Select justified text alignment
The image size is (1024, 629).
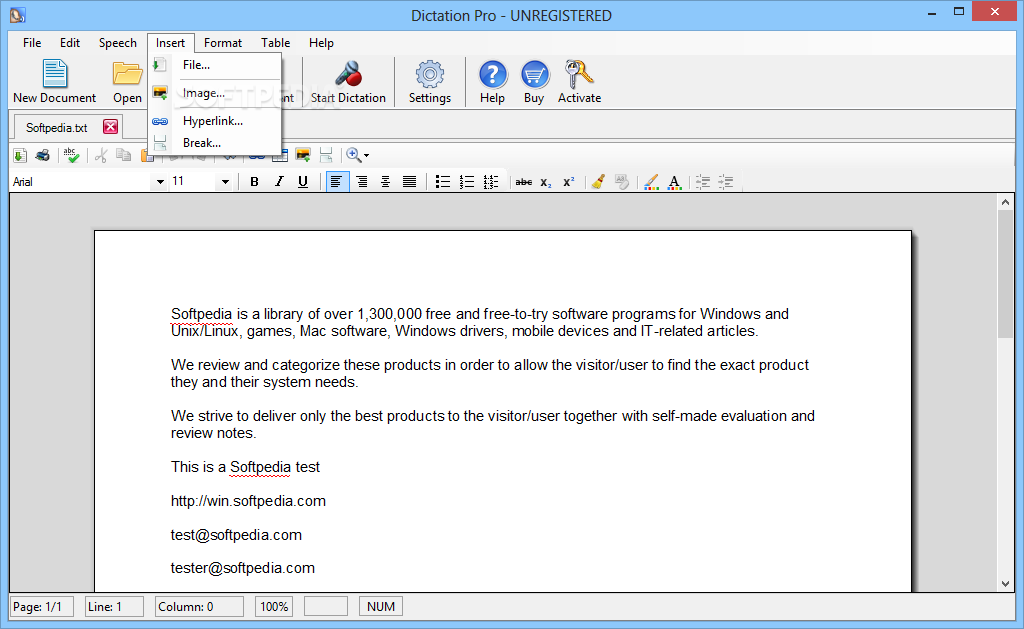[x=409, y=182]
